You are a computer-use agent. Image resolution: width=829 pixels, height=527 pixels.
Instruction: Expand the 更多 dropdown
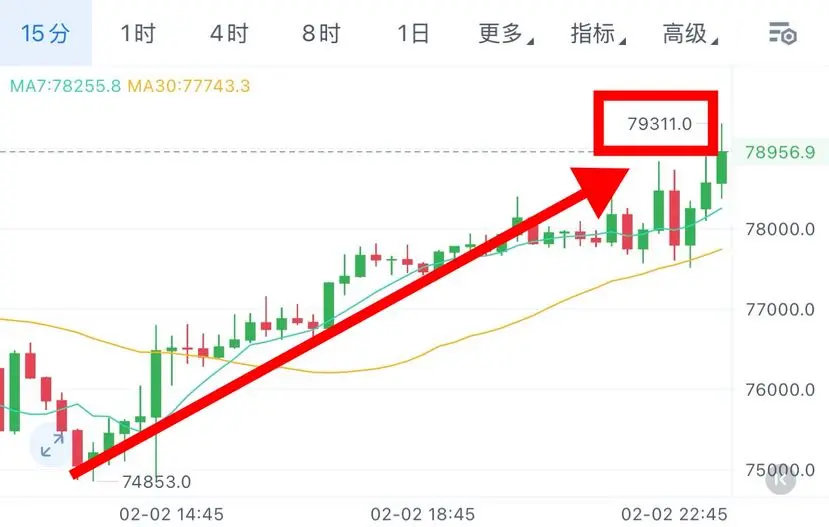coord(505,34)
